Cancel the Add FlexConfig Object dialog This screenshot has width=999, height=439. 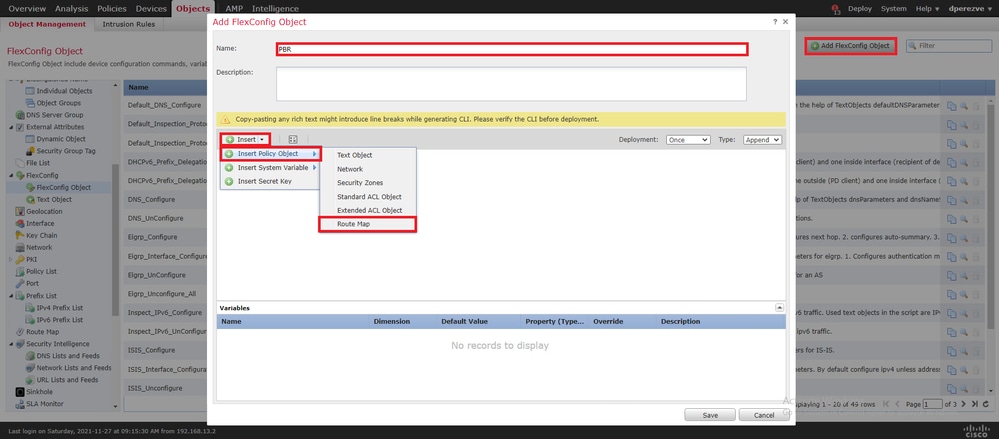[765, 415]
